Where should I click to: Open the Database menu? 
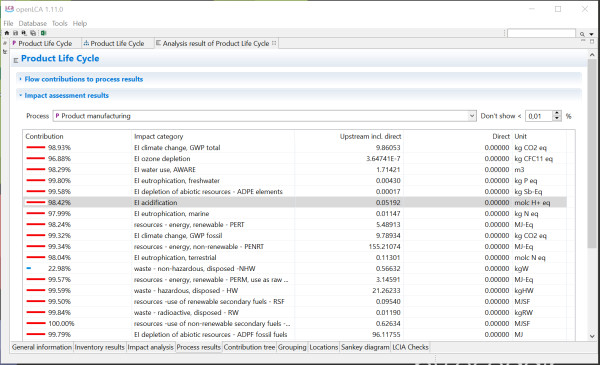pos(33,23)
